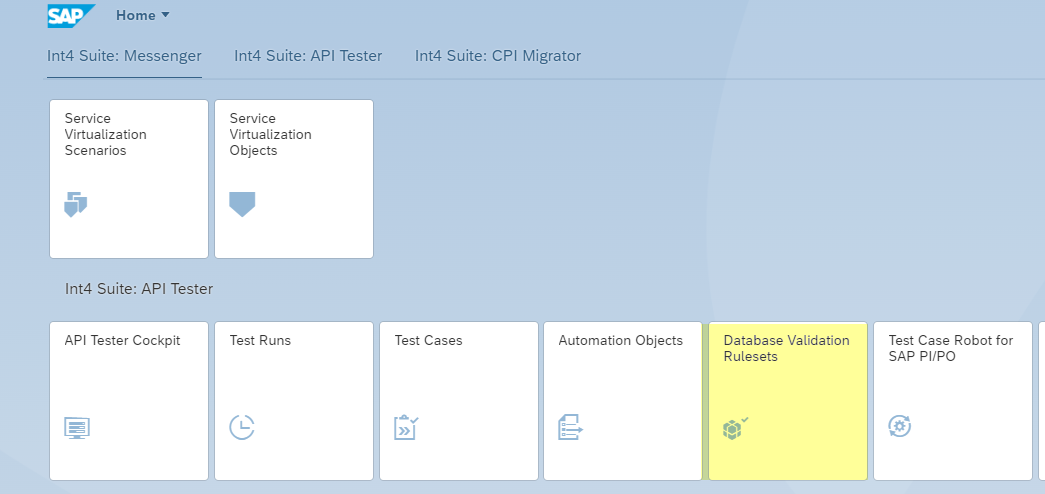The height and width of the screenshot is (494, 1045).
Task: Click the Test Cases clipboard icon
Action: click(x=406, y=427)
